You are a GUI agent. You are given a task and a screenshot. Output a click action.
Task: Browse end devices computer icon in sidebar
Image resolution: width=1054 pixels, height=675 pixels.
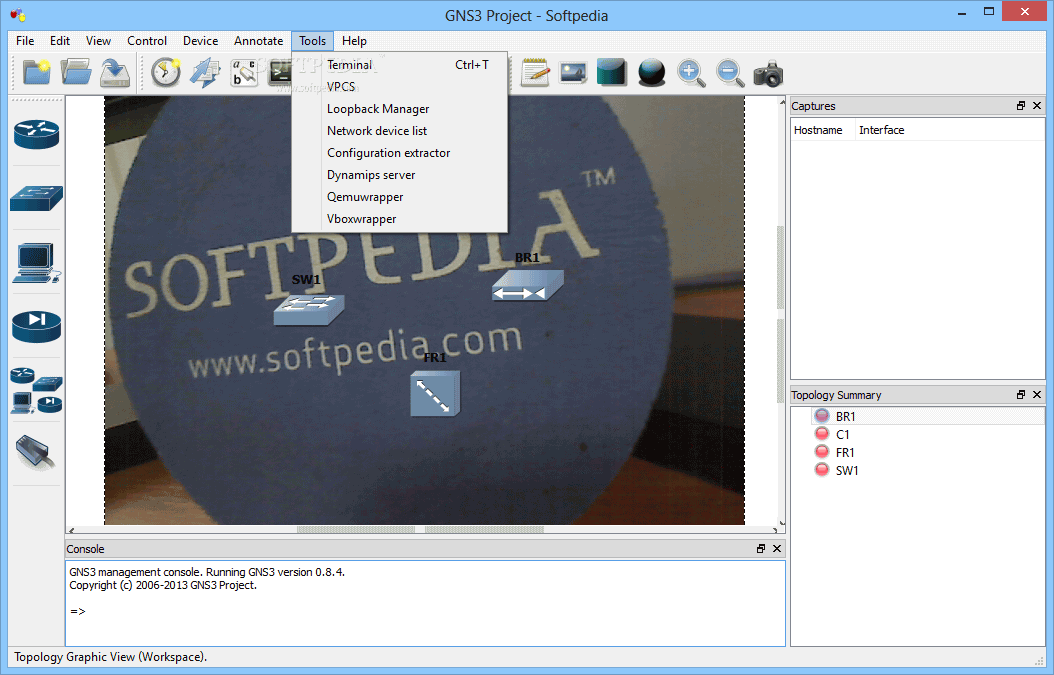tap(36, 263)
